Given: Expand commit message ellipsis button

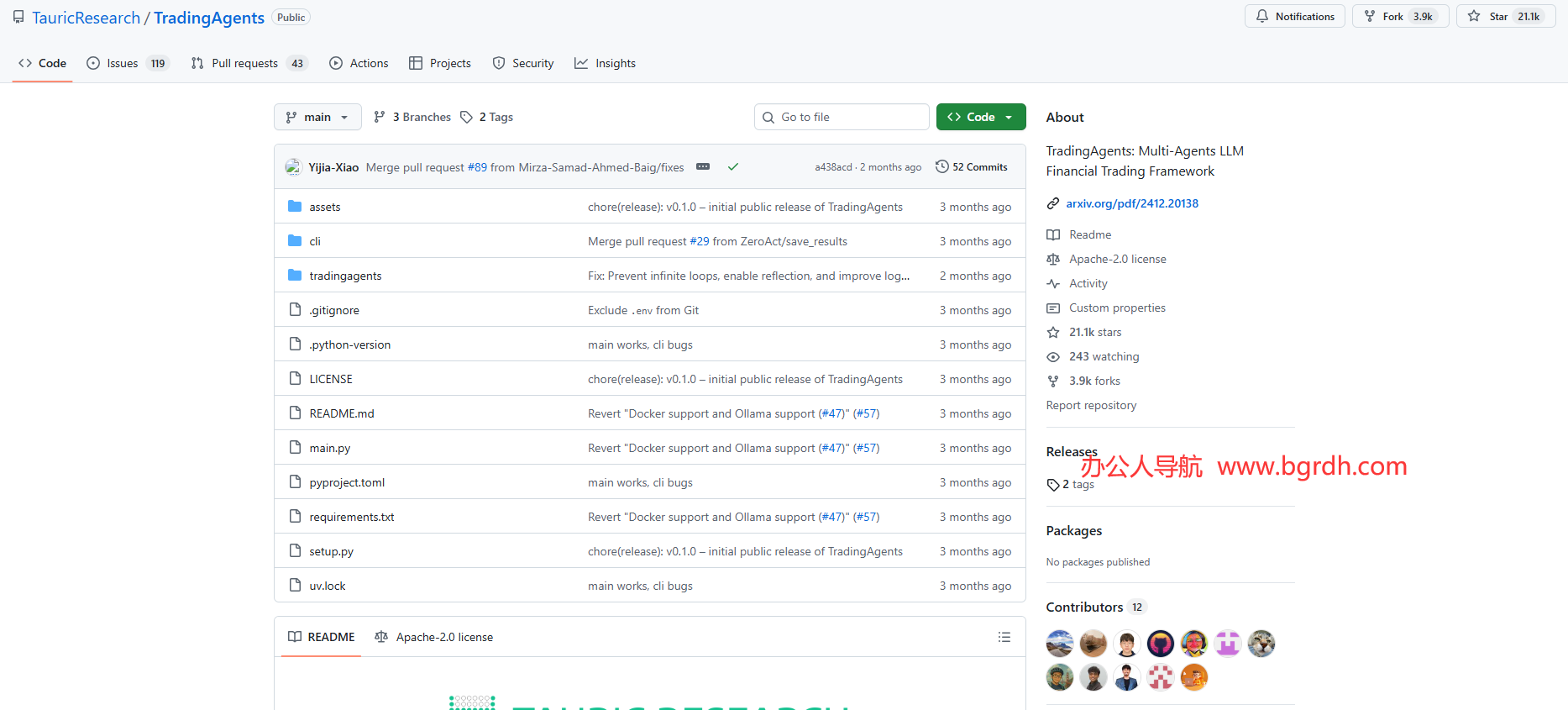Looking at the screenshot, I should (703, 167).
